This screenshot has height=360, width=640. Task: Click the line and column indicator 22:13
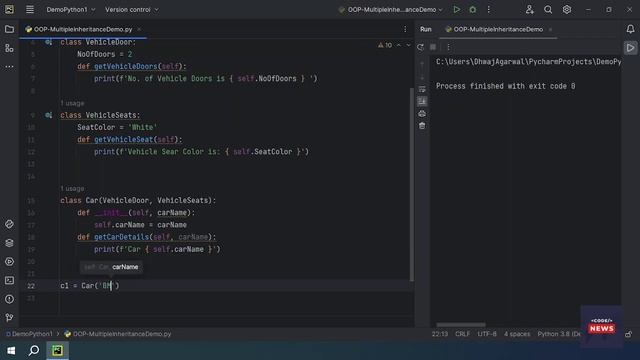click(x=440, y=334)
